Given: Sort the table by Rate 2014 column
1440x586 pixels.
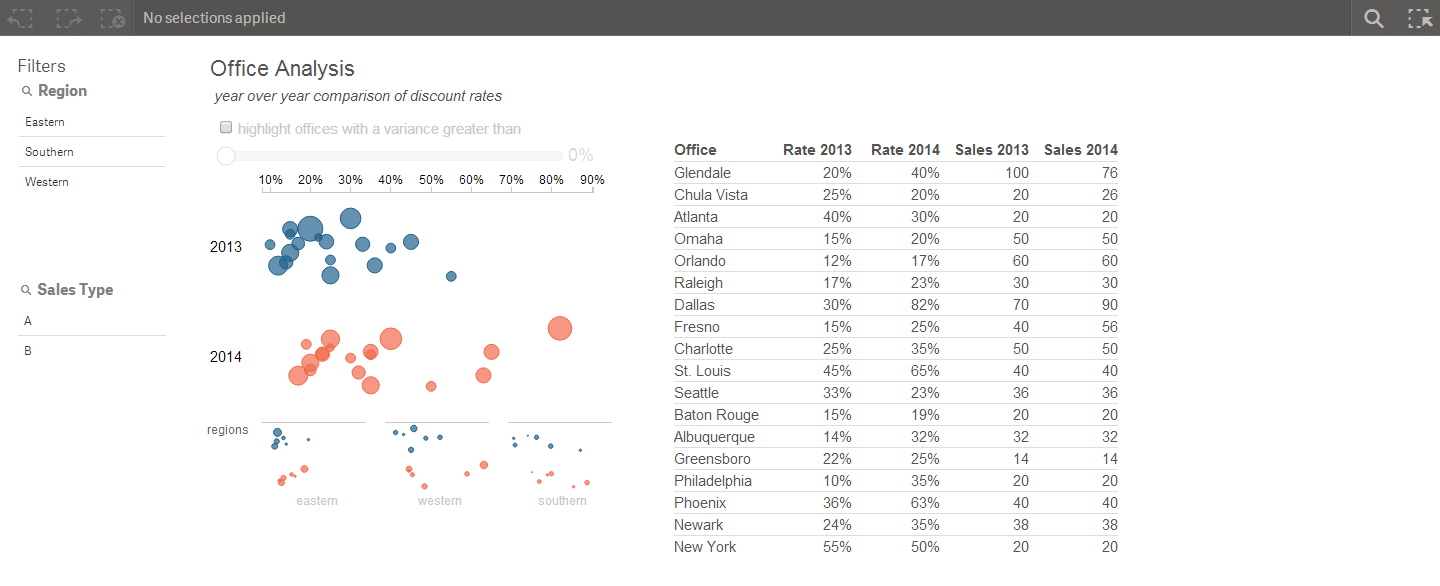Looking at the screenshot, I should tap(905, 149).
